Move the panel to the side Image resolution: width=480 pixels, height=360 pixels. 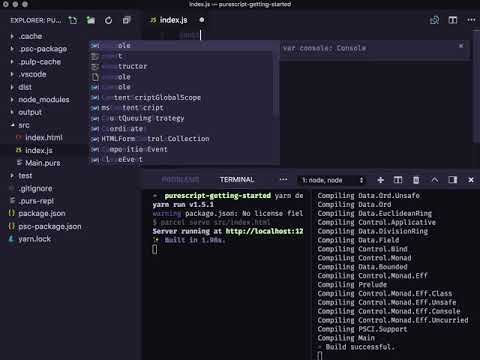click(x=453, y=180)
